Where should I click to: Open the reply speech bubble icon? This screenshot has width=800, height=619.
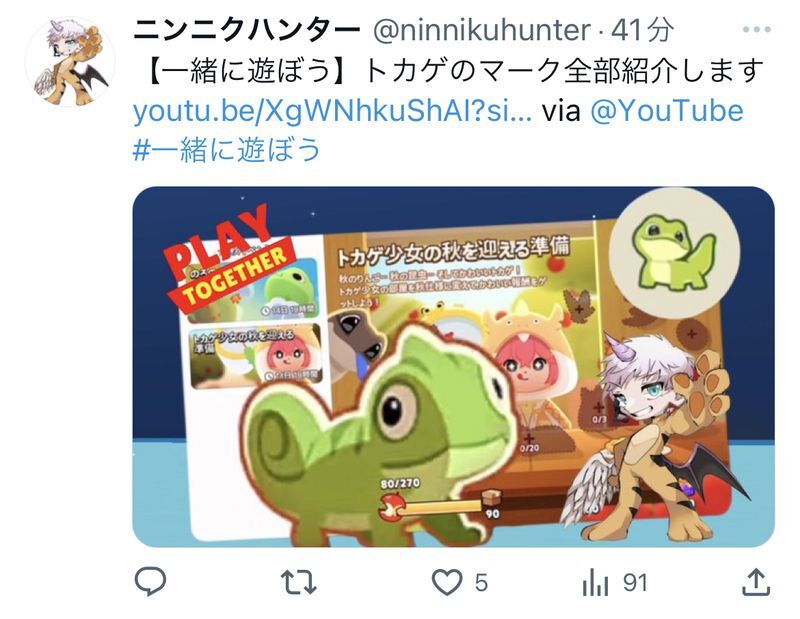click(x=150, y=581)
